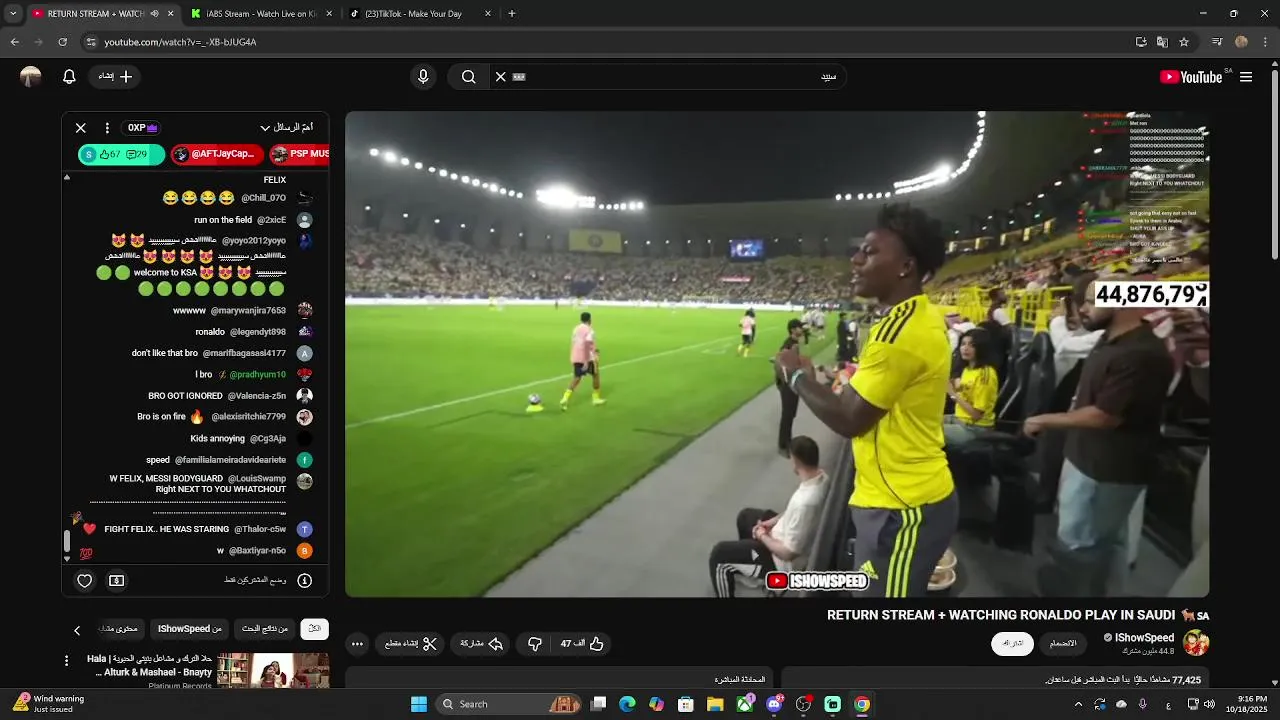This screenshot has height=720, width=1280.
Task: Open a new browser tab
Action: 512,14
